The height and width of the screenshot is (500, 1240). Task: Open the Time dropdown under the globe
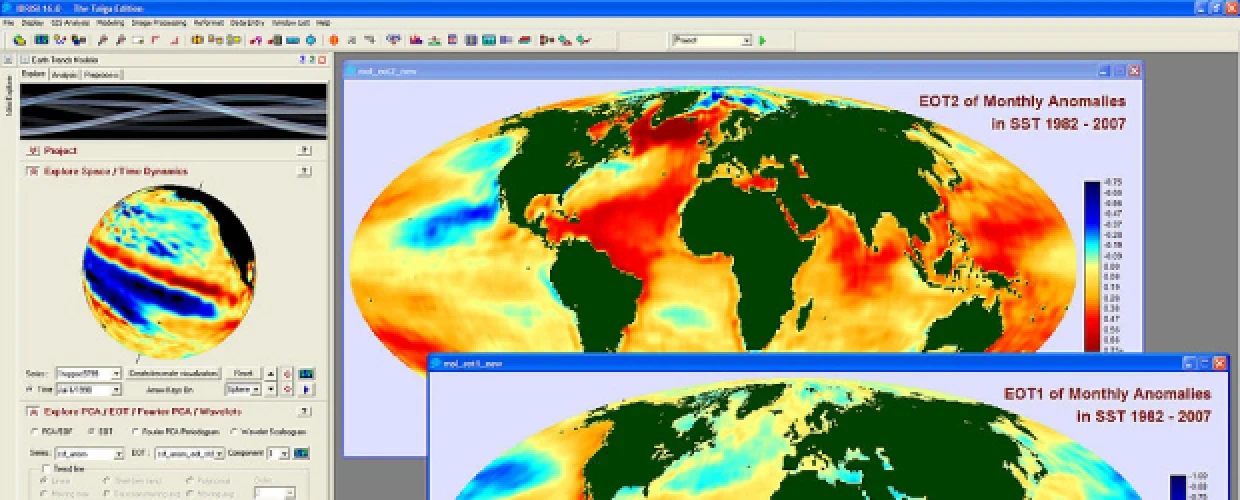[87, 389]
